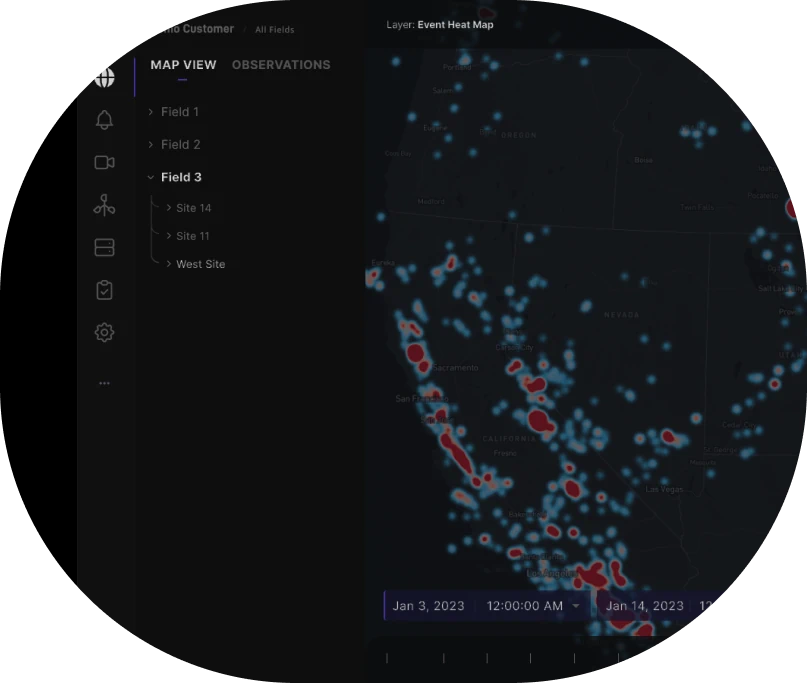Open the video camera section
Screen dimensions: 807x683
pos(104,163)
